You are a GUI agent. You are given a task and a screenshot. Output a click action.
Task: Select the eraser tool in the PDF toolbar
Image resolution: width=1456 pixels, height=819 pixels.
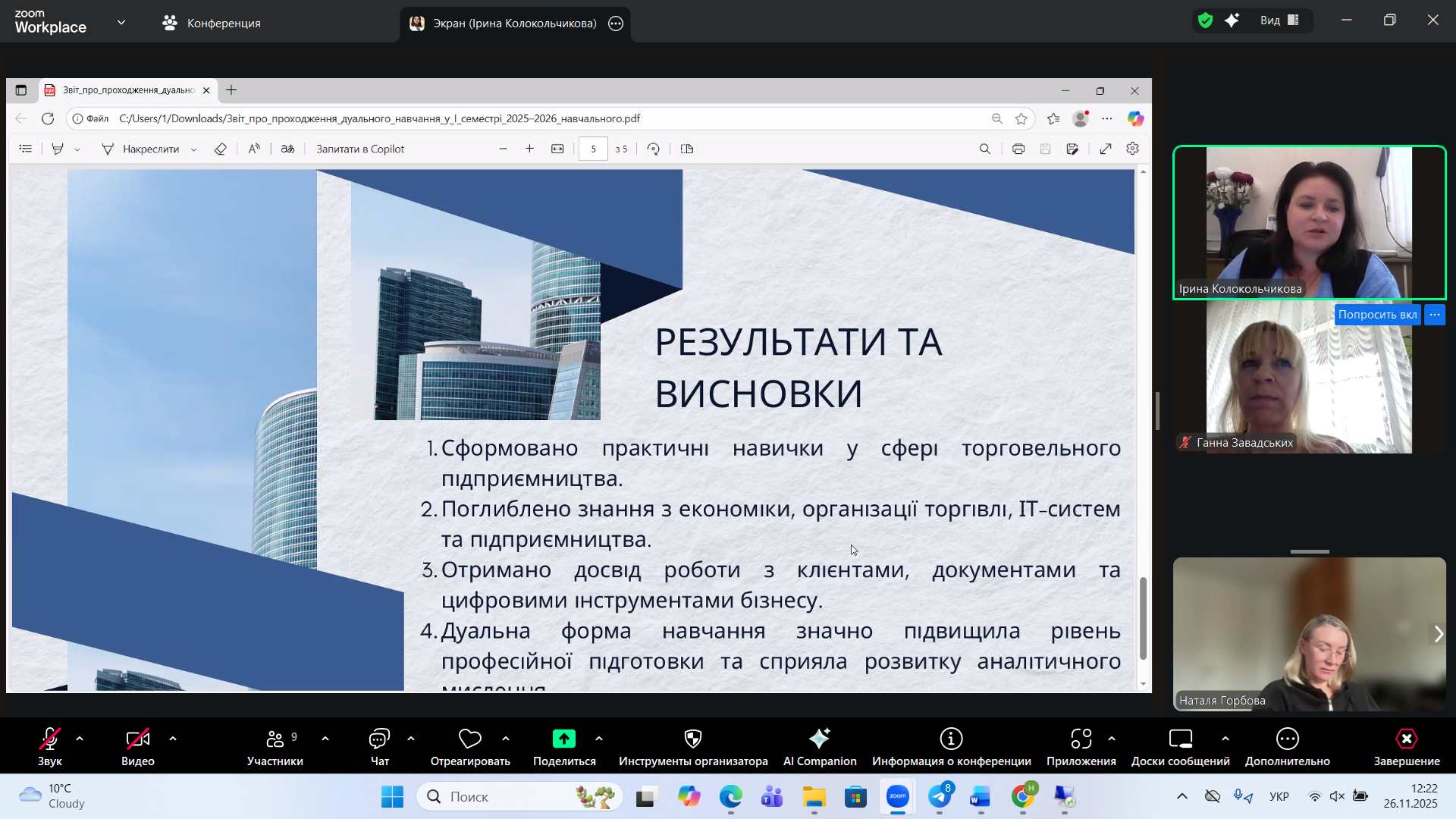pyautogui.click(x=221, y=149)
